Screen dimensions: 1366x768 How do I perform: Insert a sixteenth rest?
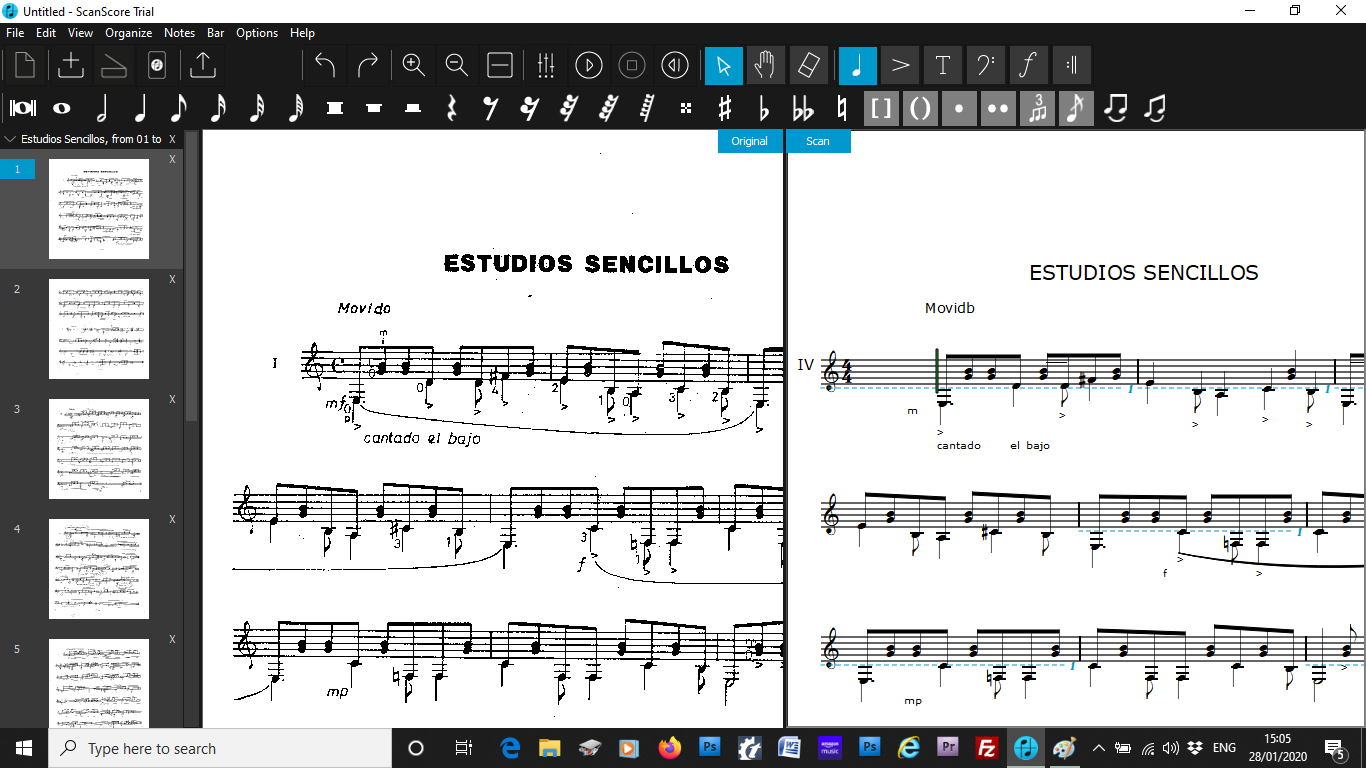(530, 108)
